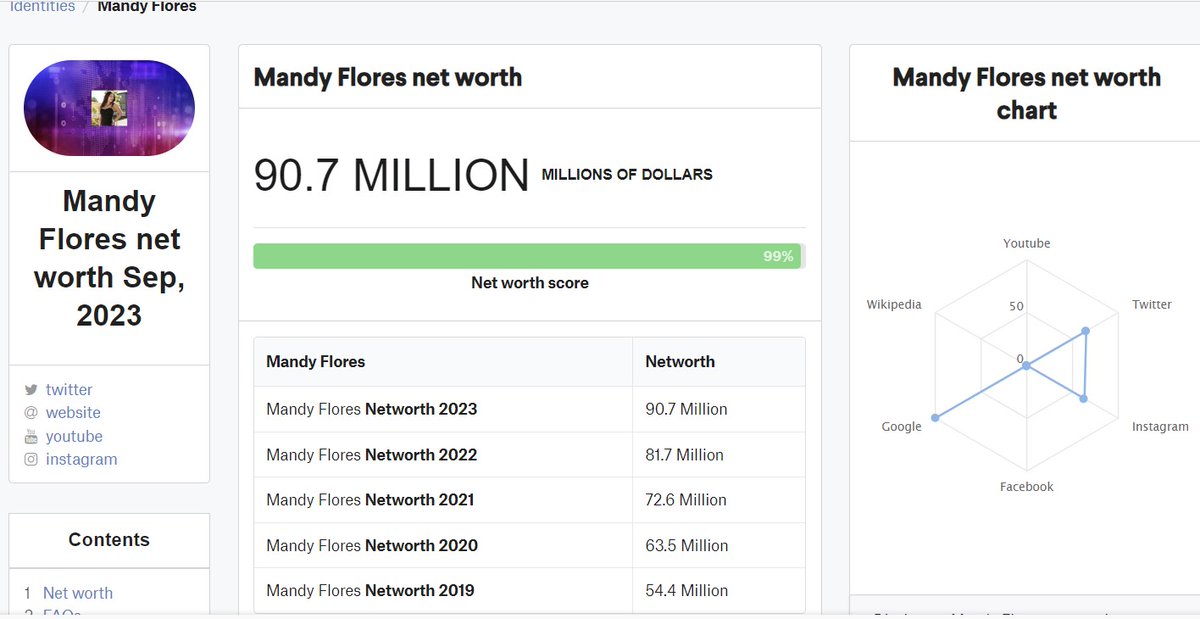1200x619 pixels.
Task: Click the Instagram data point on chart
Action: point(1083,399)
